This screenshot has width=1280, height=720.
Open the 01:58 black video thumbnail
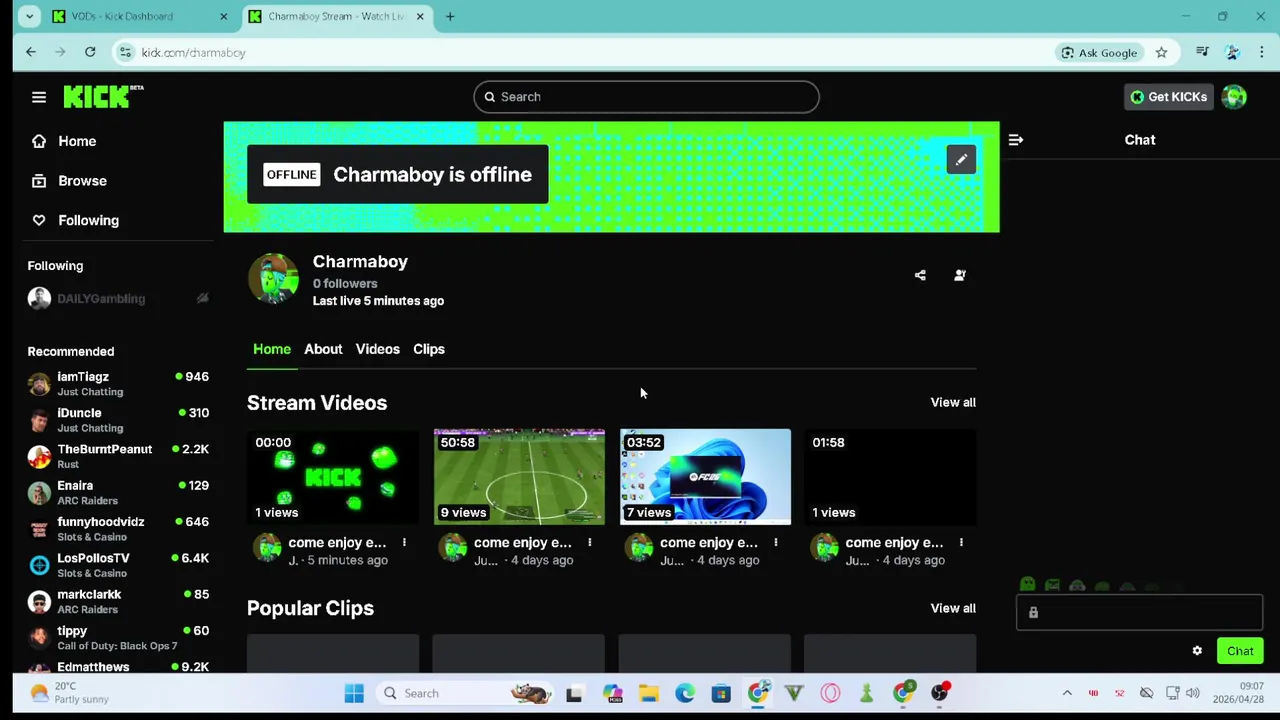tap(890, 477)
